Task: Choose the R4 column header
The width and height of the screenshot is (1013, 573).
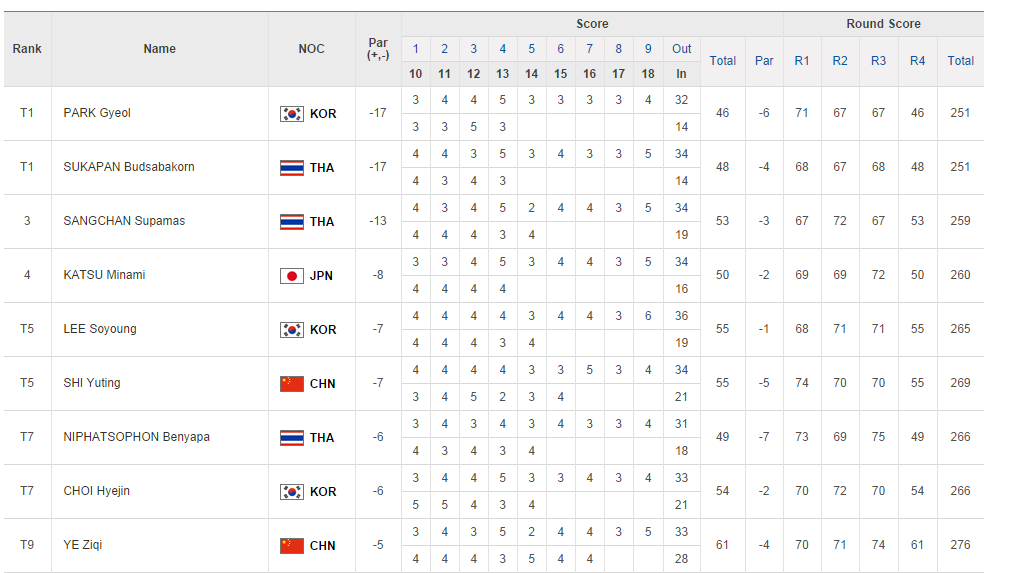Action: click(x=917, y=61)
